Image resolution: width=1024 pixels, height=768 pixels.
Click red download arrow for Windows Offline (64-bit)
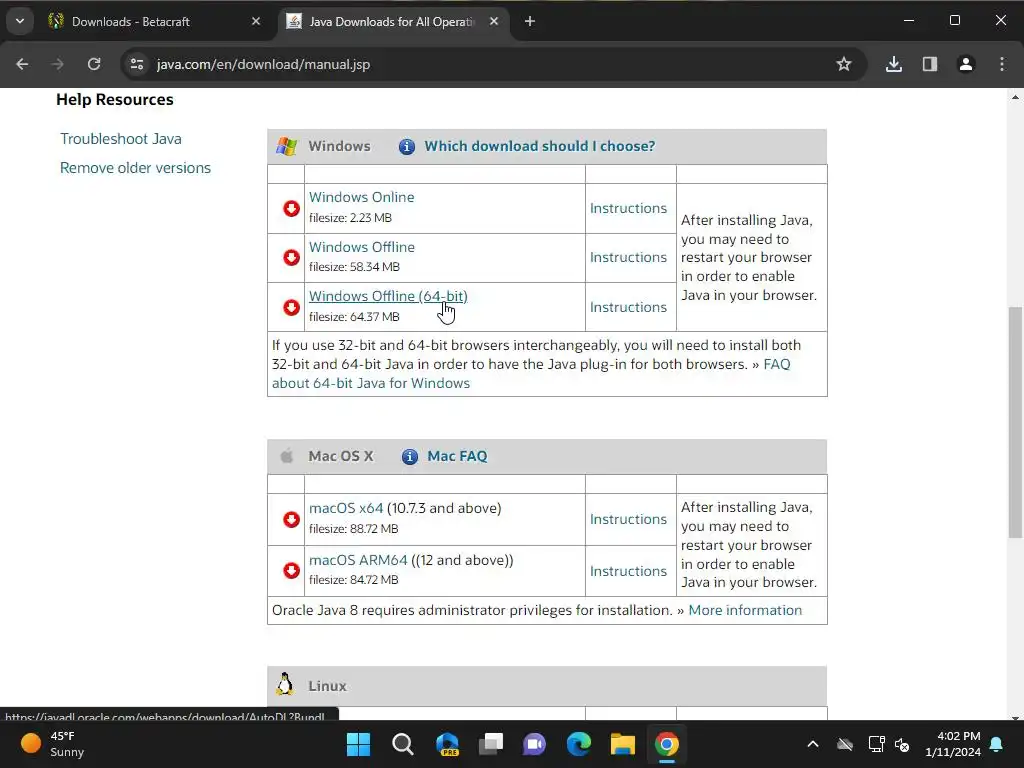pyautogui.click(x=291, y=307)
